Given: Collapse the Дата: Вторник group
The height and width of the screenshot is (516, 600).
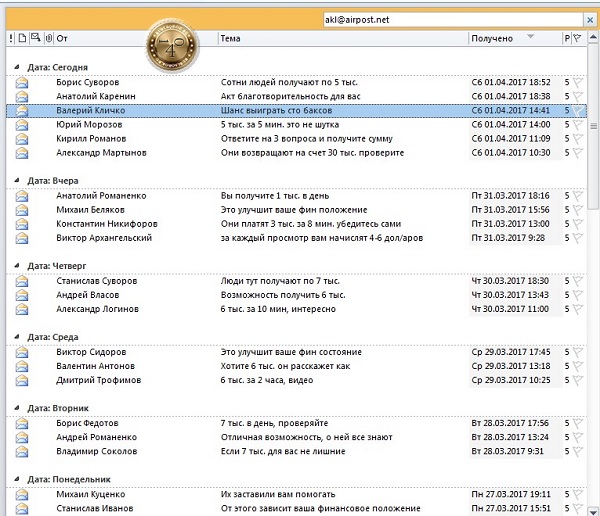Looking at the screenshot, I should coord(16,408).
